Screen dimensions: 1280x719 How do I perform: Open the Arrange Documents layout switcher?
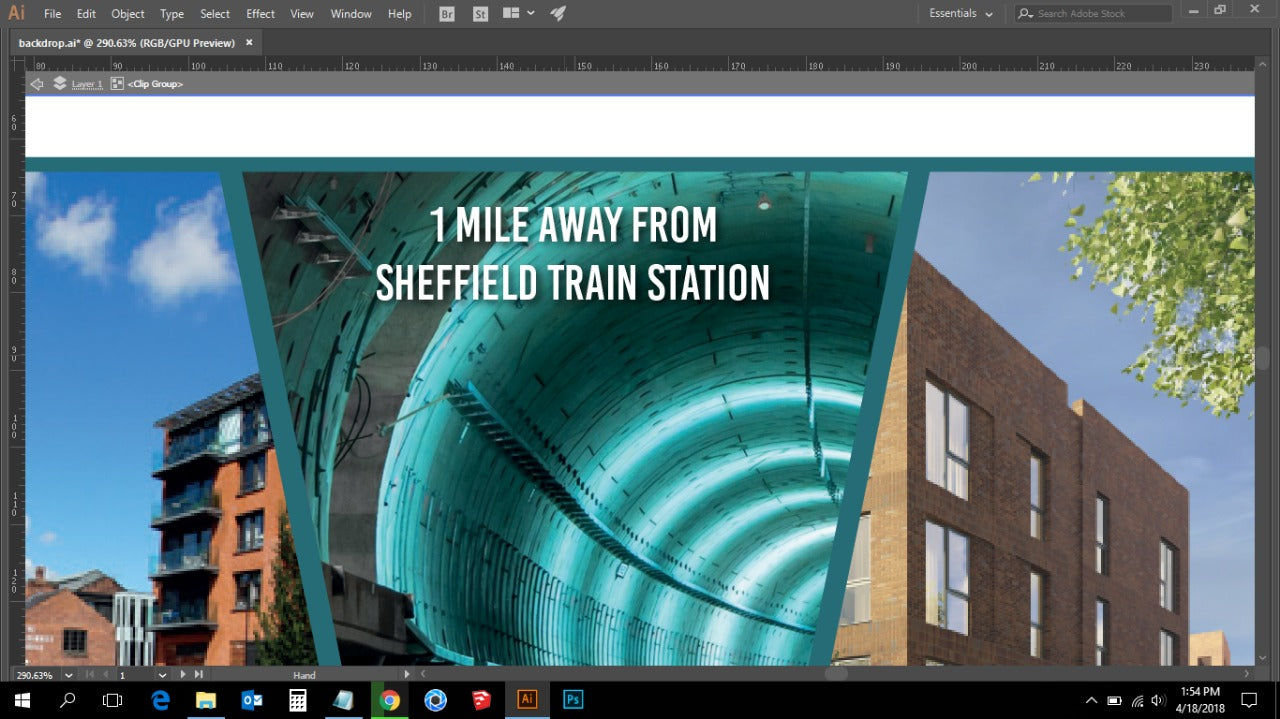518,13
